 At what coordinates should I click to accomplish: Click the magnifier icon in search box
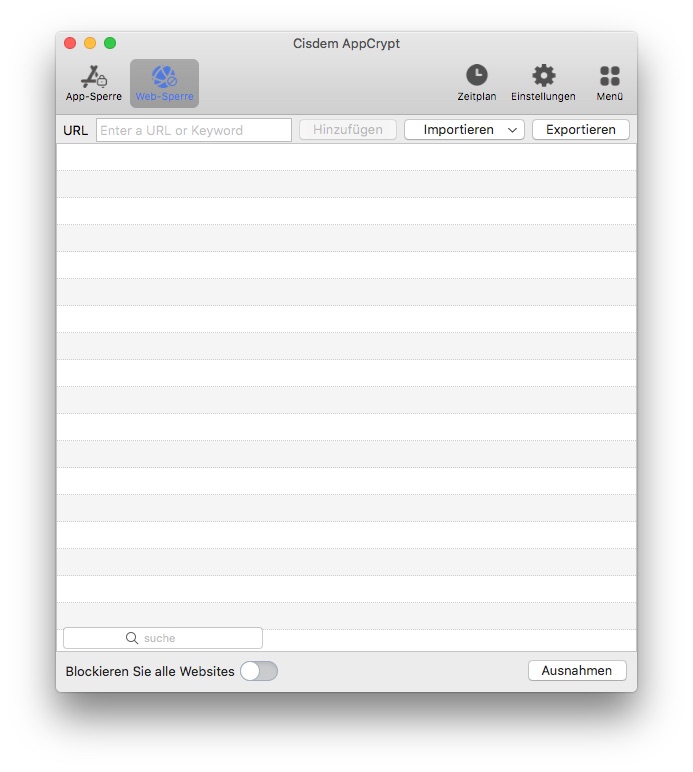132,638
